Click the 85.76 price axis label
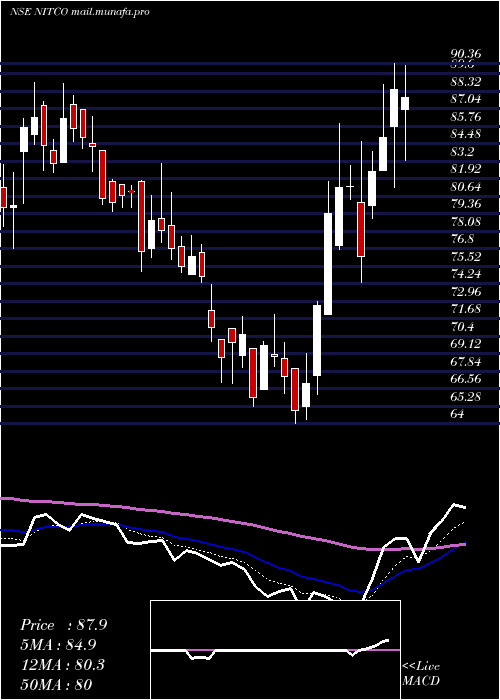The image size is (500, 700). pos(466,117)
